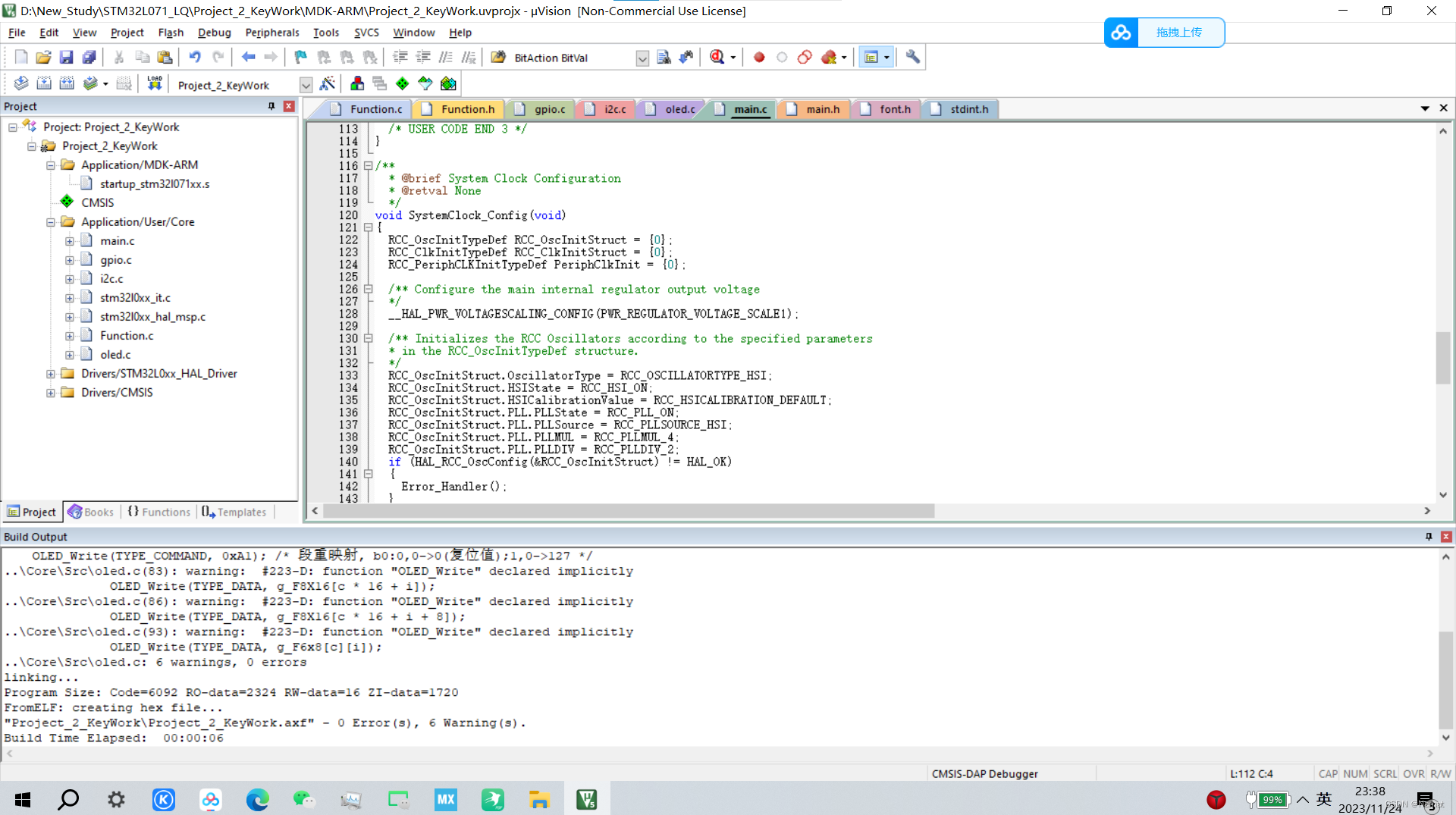Navigate backwards with the blue left arrow
The image size is (1456, 815).
(248, 57)
